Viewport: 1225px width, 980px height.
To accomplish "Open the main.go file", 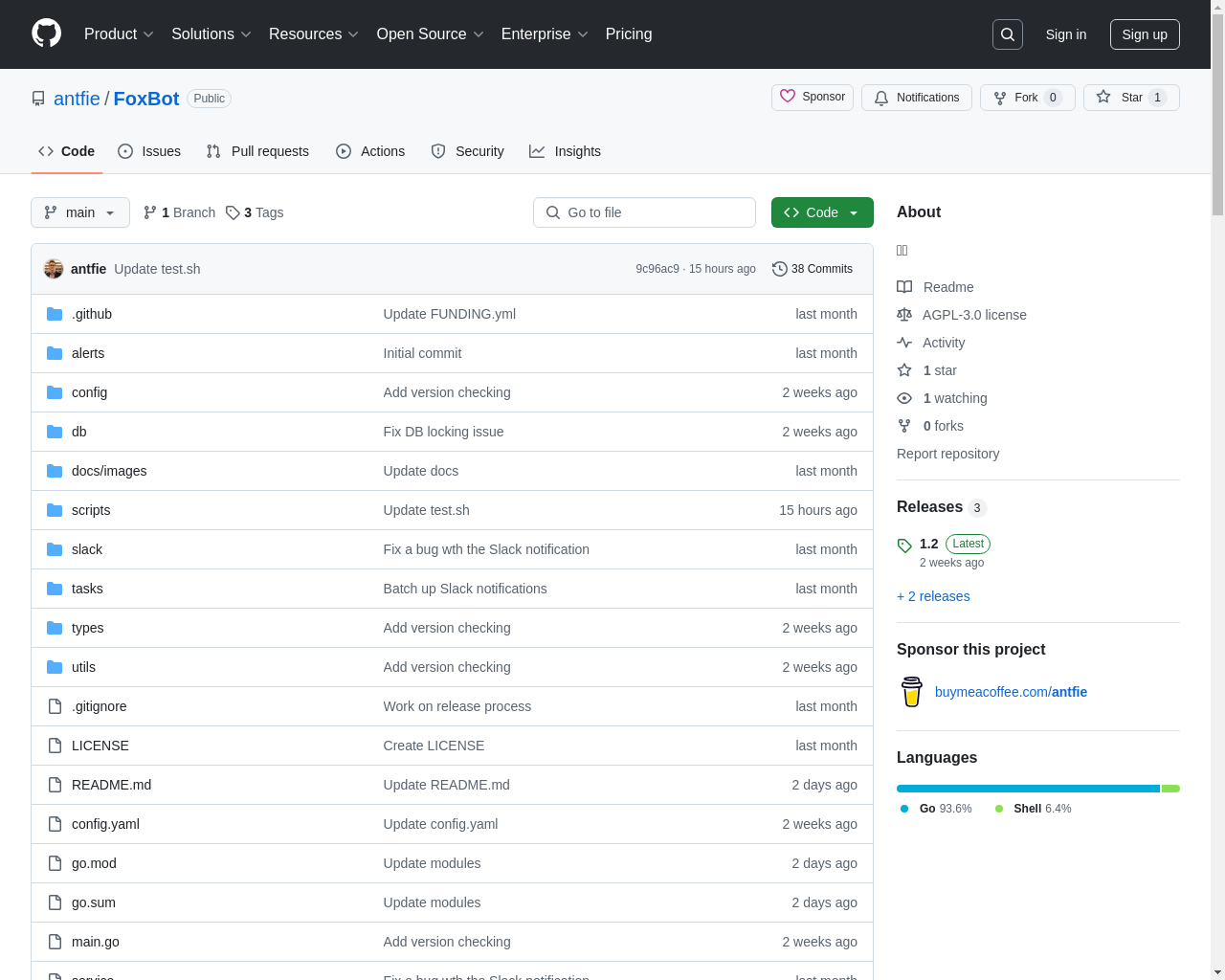I will click(96, 942).
